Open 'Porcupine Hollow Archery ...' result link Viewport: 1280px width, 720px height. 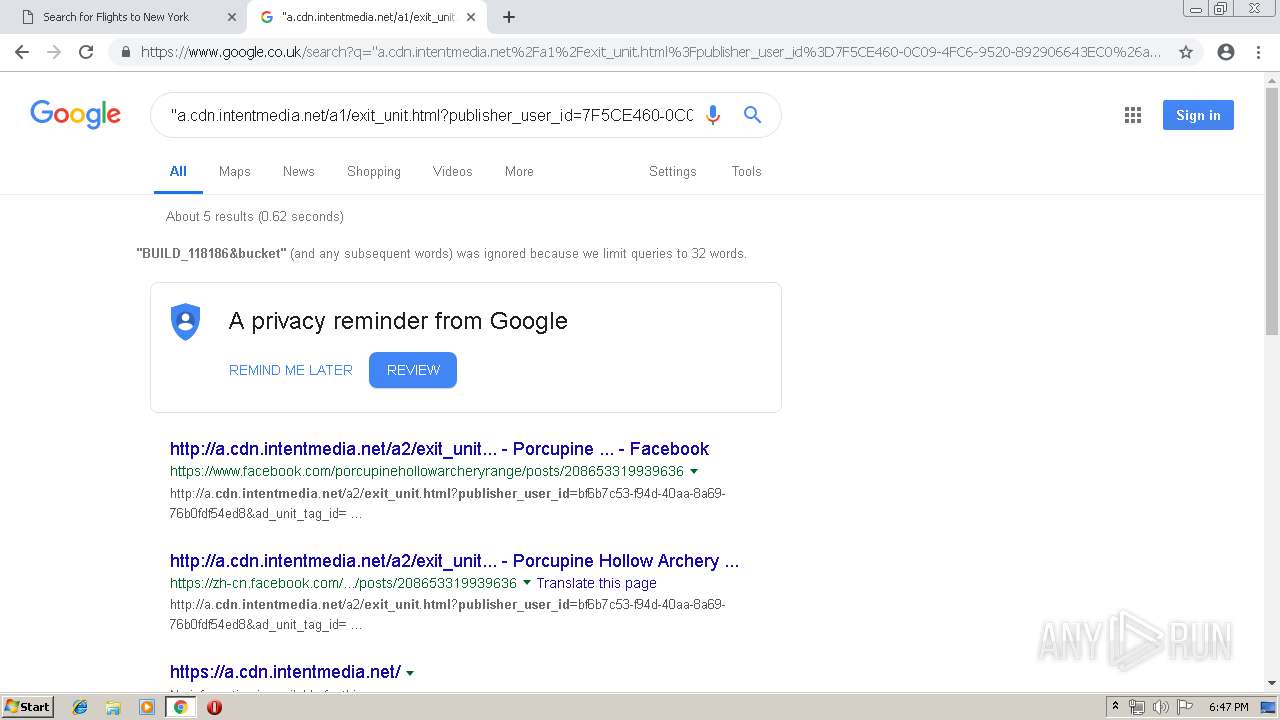click(x=455, y=561)
